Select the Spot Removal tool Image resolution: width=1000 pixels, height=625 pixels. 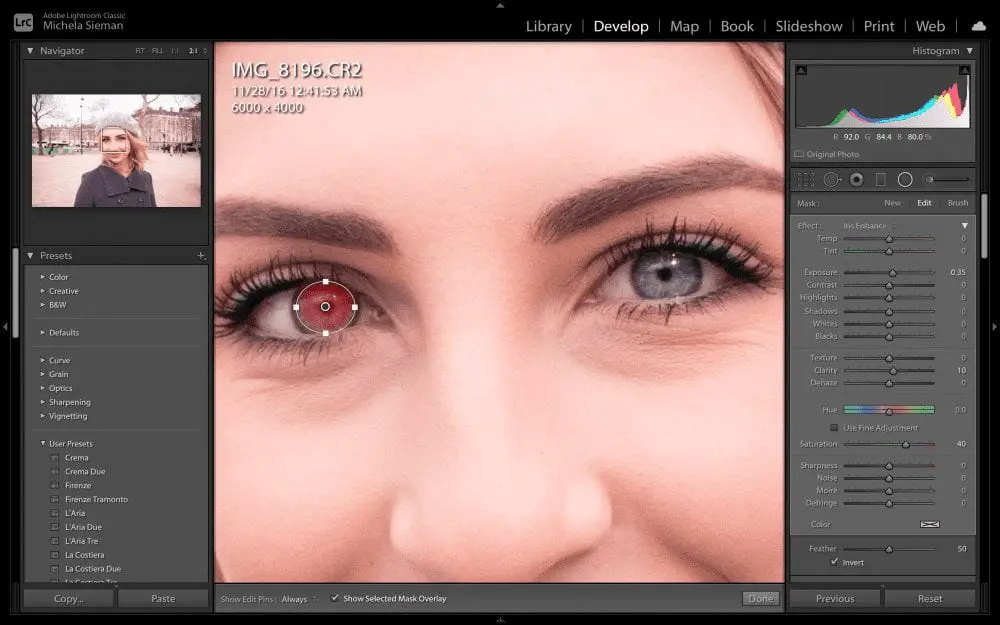tap(831, 180)
